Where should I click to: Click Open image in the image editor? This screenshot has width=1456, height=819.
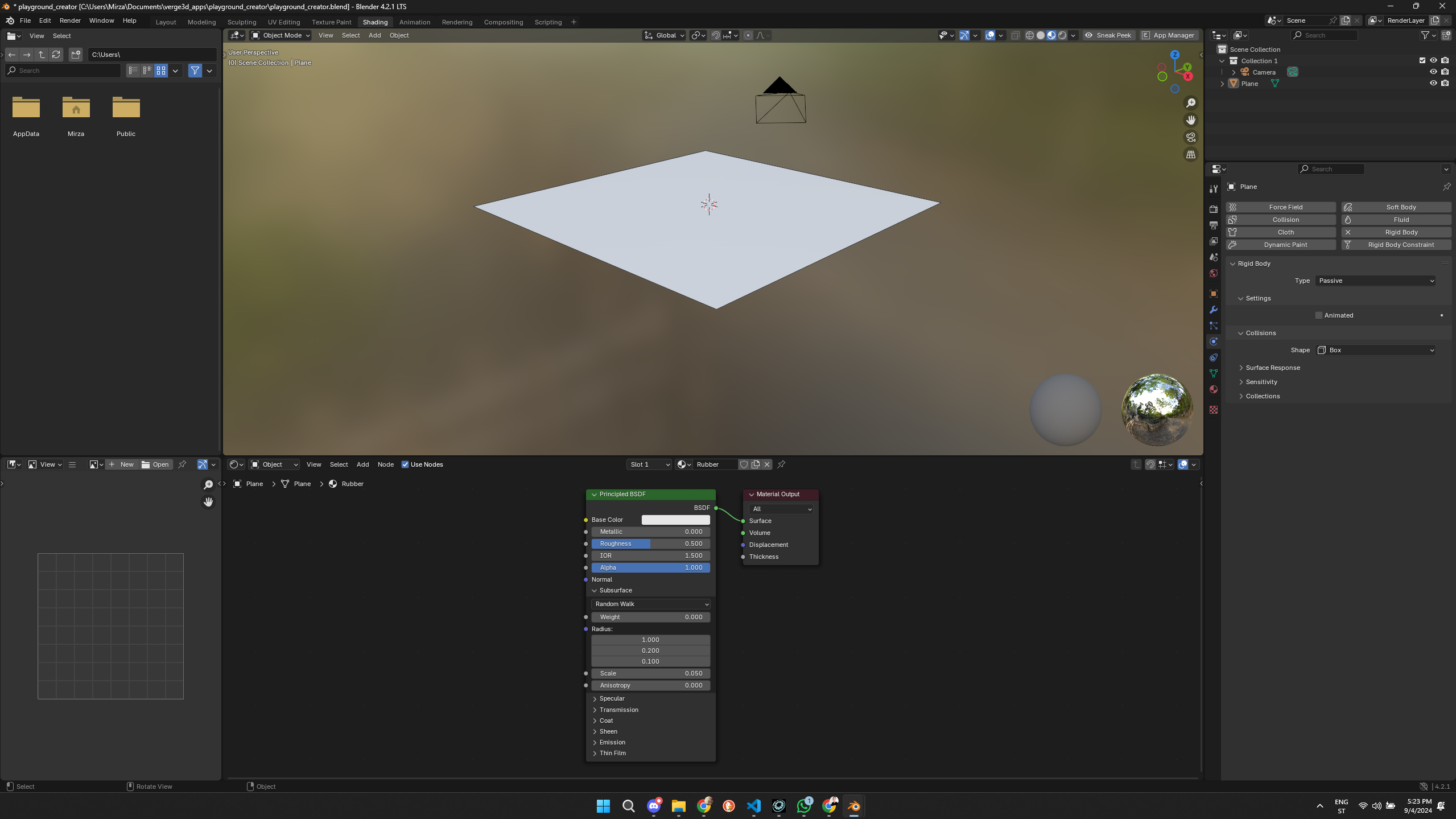[155, 464]
